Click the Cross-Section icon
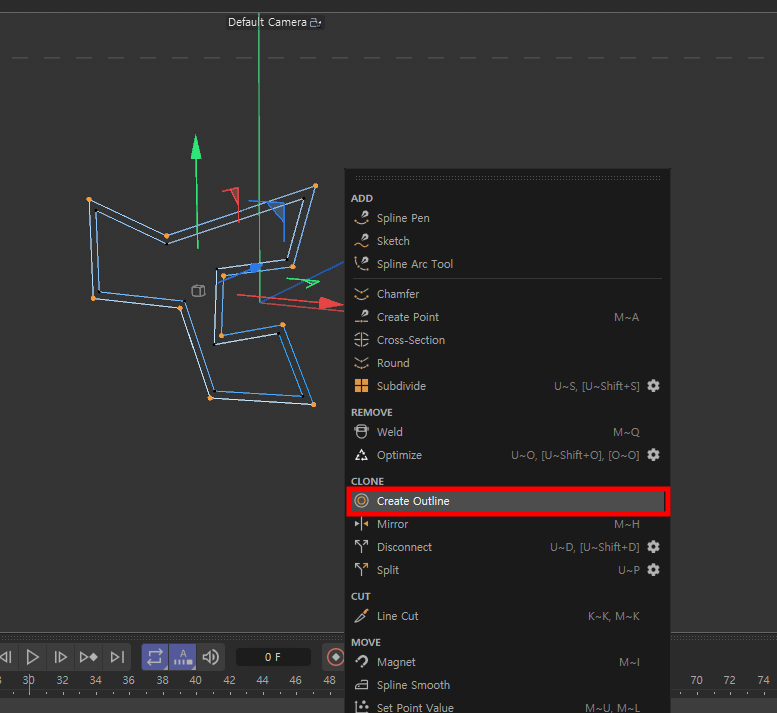 362,340
